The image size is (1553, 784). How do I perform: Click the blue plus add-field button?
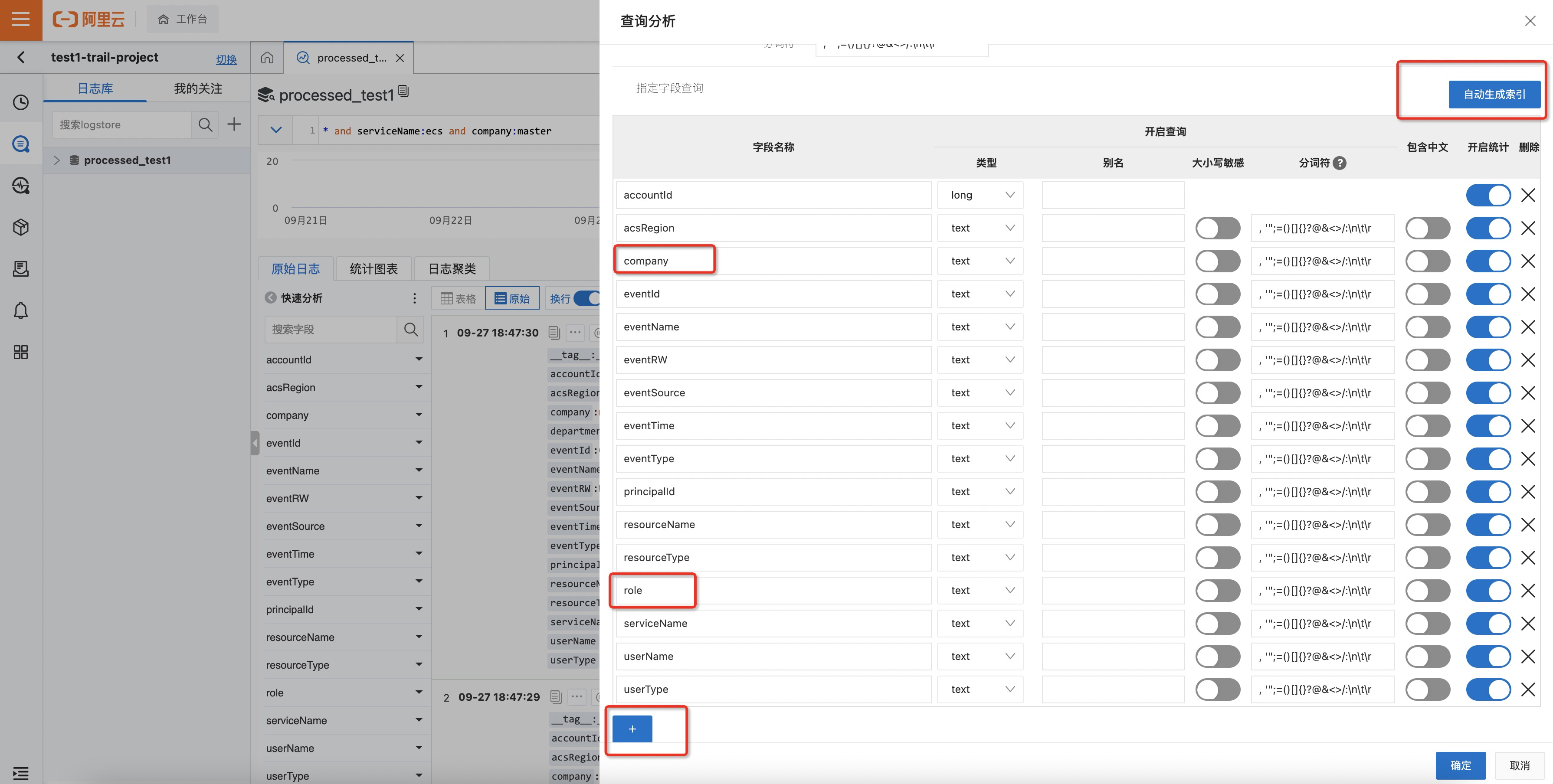pos(632,729)
